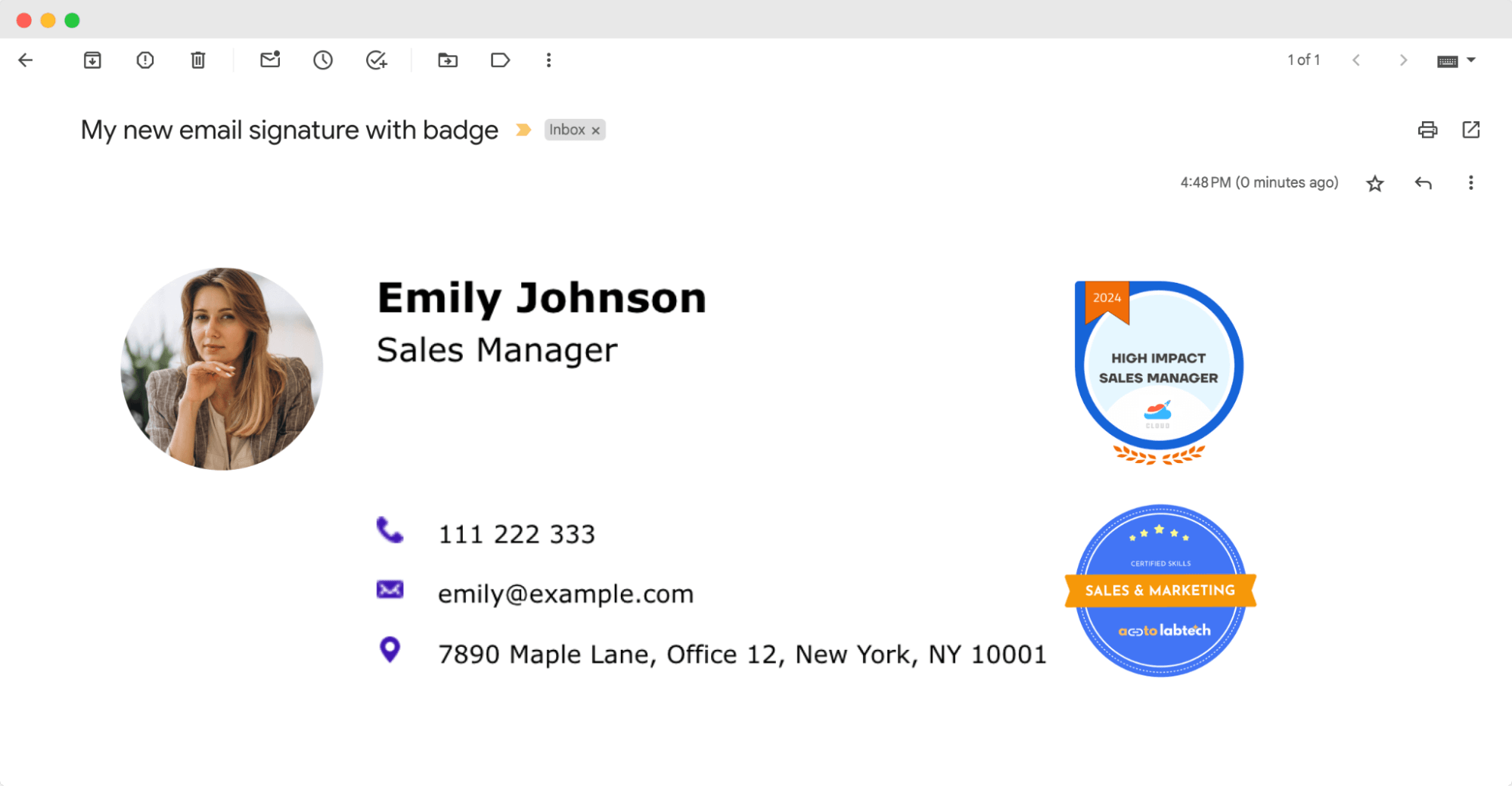Click Emily Johnson's profile photo
Screen dimensions: 1512x786
click(x=222, y=368)
